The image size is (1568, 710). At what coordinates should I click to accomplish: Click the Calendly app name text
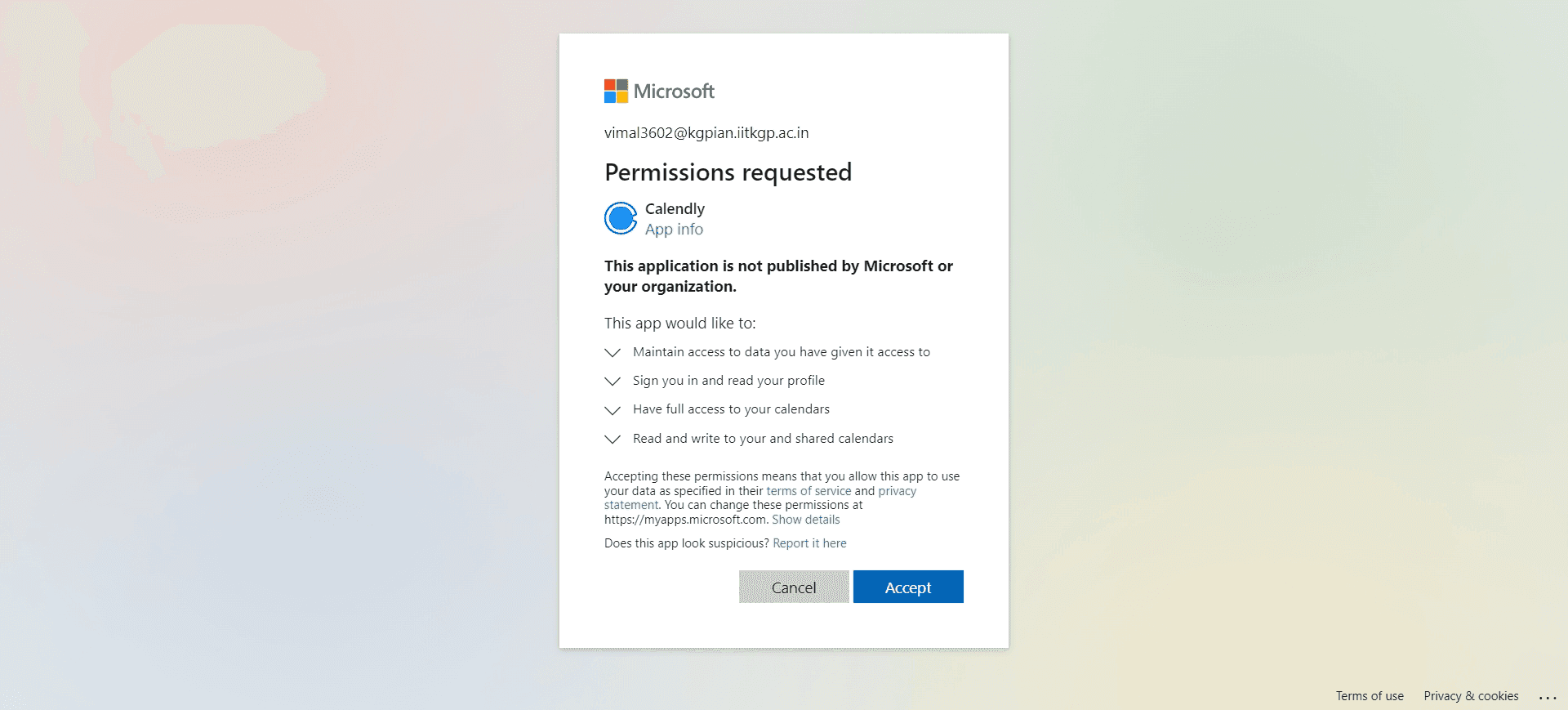675,209
